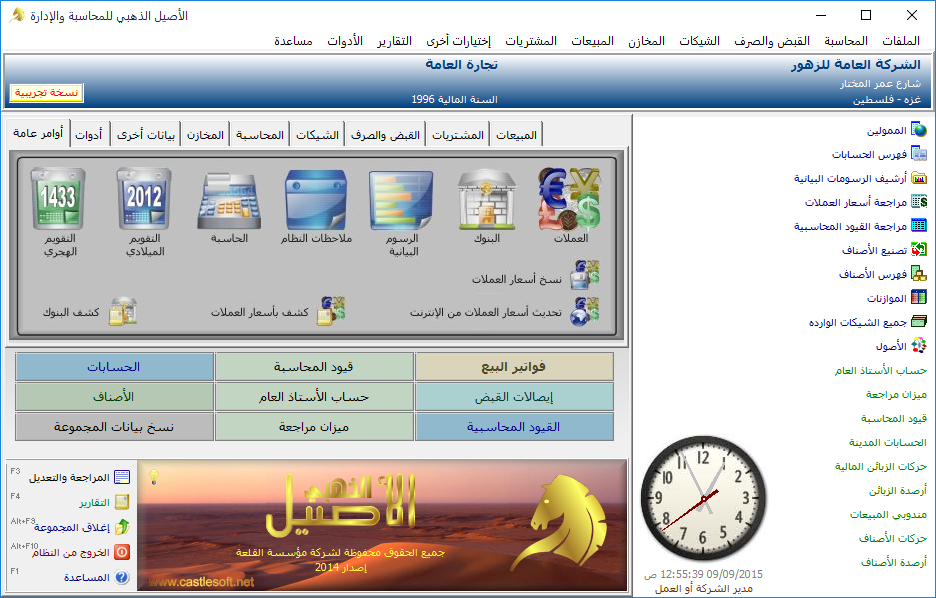
Task: Open the الأدوات menu
Action: click(344, 41)
